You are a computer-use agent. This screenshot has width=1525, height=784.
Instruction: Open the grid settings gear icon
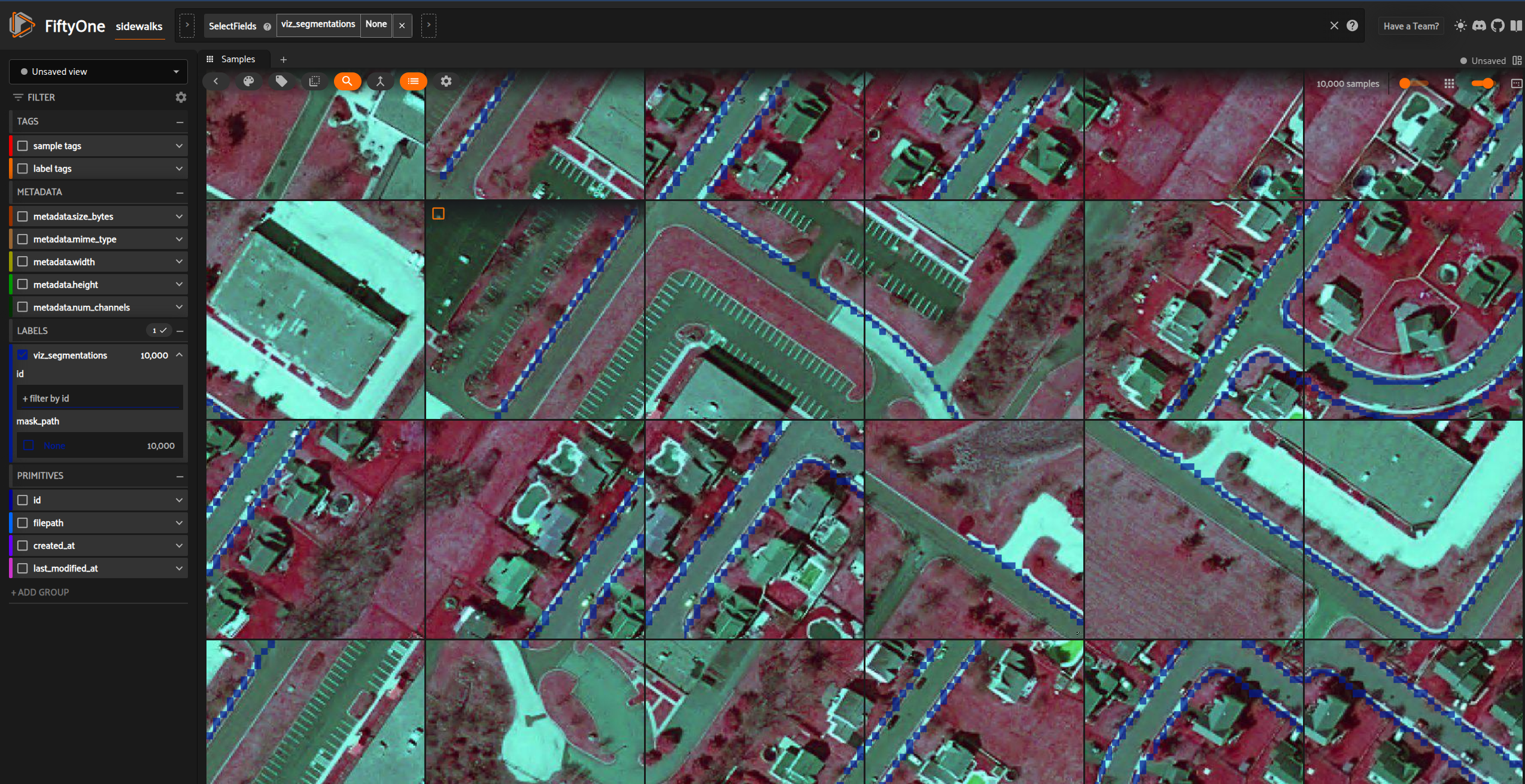446,81
